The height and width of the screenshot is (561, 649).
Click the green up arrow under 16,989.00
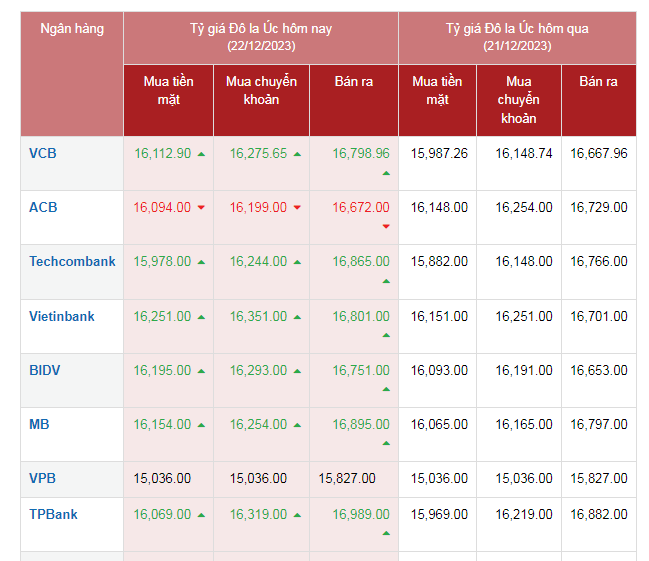coord(386,534)
